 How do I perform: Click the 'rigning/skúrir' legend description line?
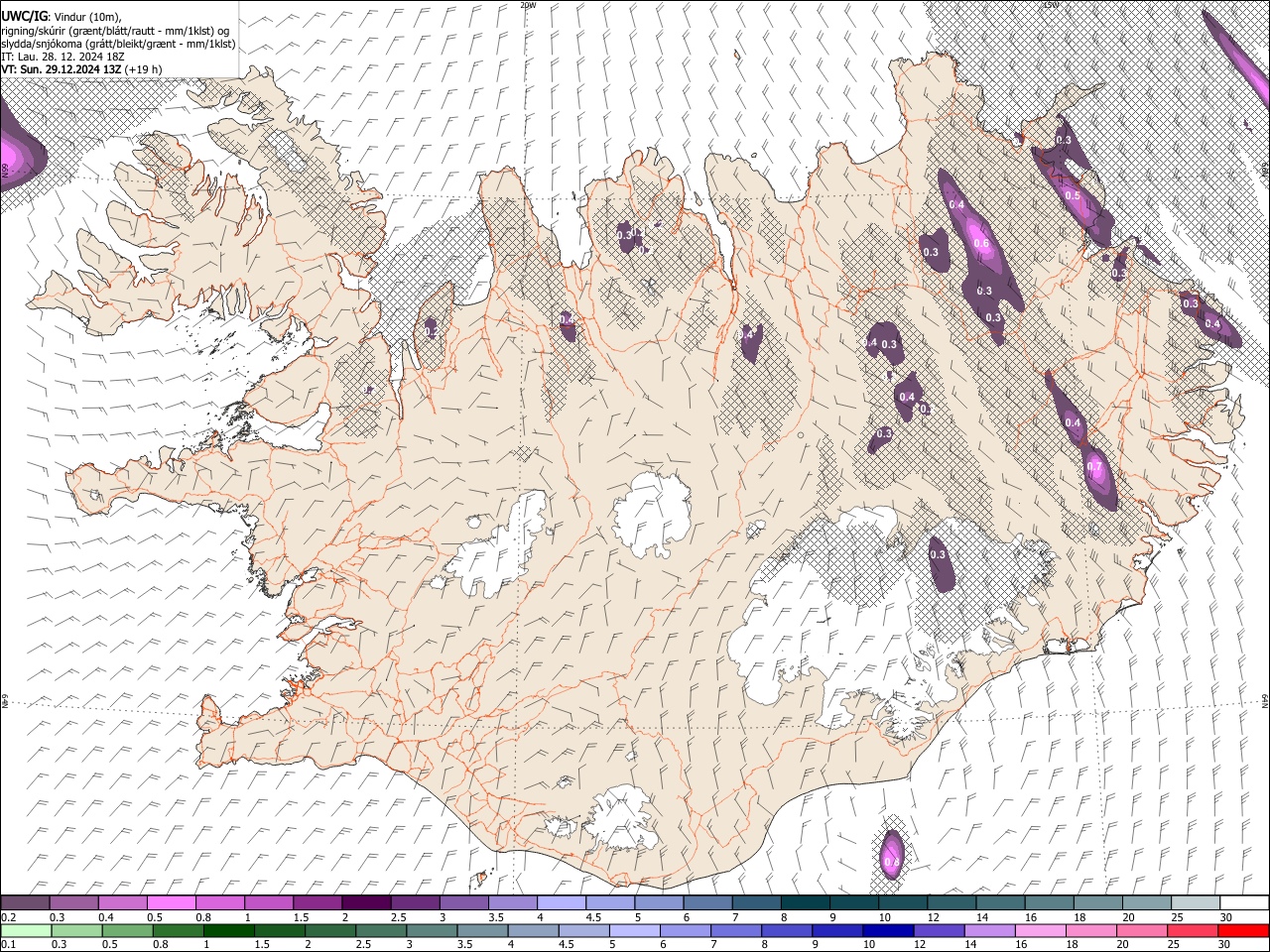pyautogui.click(x=115, y=30)
